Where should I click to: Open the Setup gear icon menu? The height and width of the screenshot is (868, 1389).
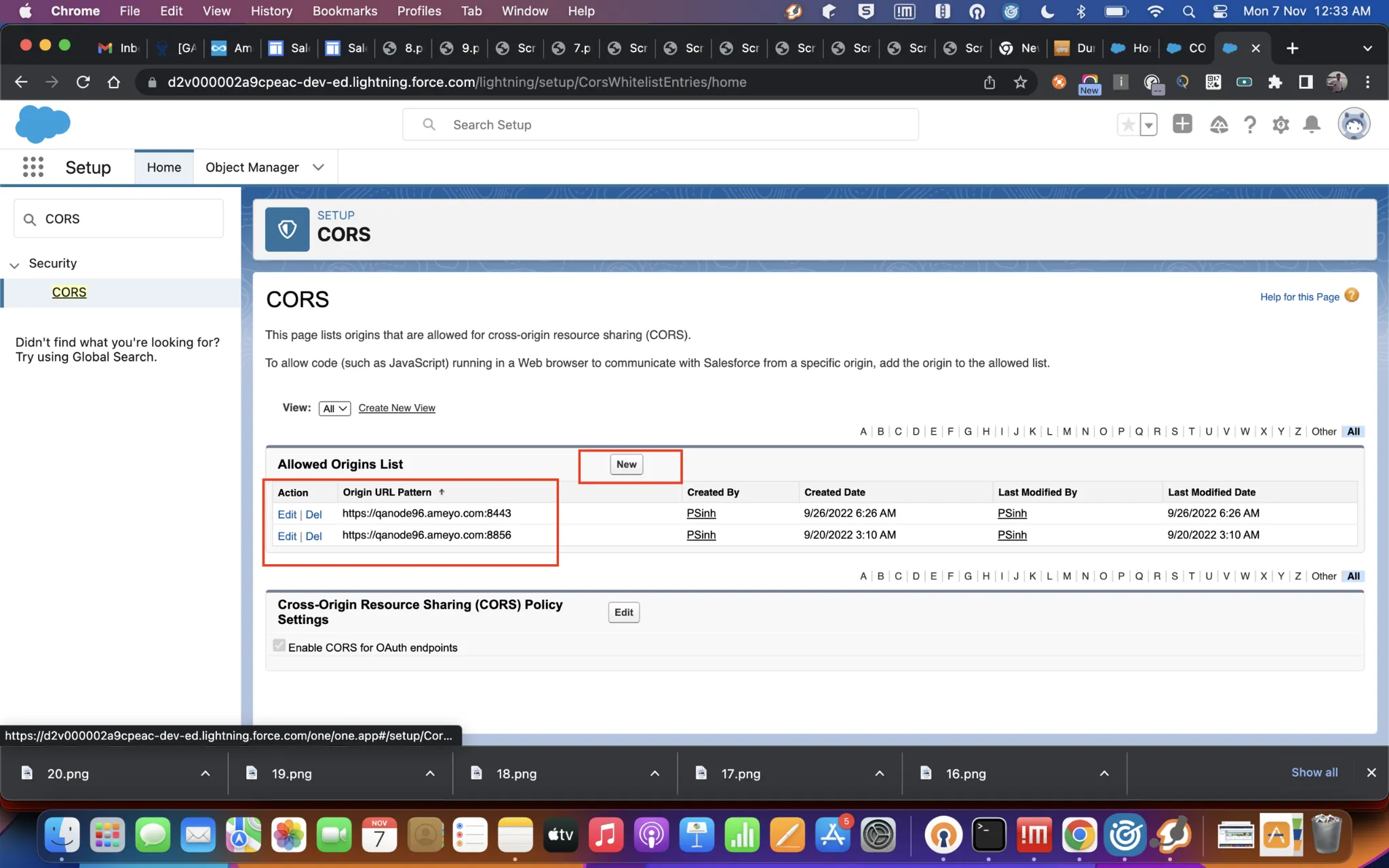click(1280, 125)
